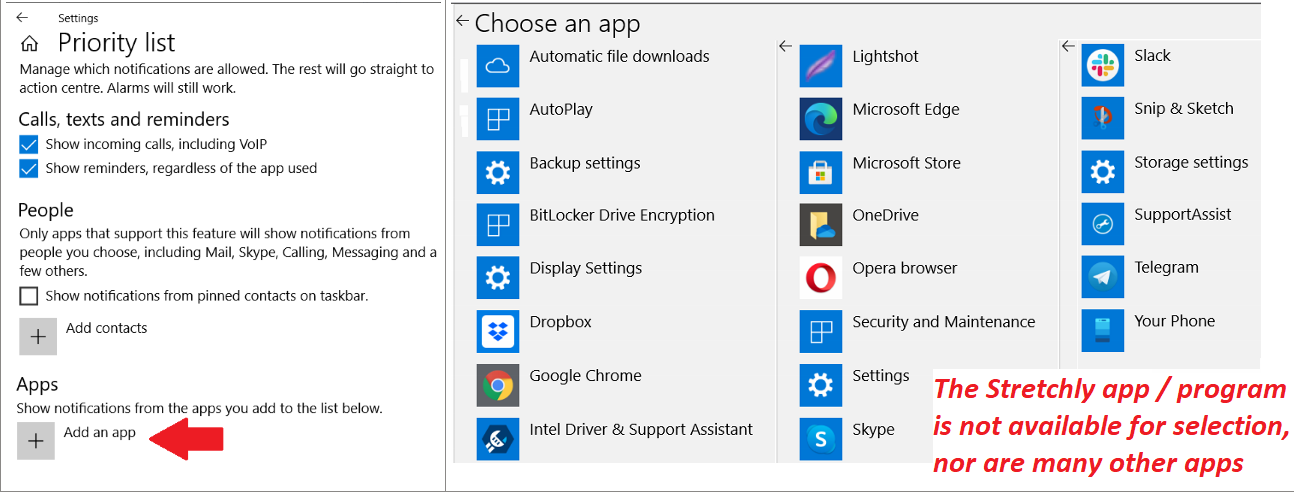This screenshot has height=493, width=1296.
Task: Click the Add contacts plus button
Action: [x=38, y=337]
